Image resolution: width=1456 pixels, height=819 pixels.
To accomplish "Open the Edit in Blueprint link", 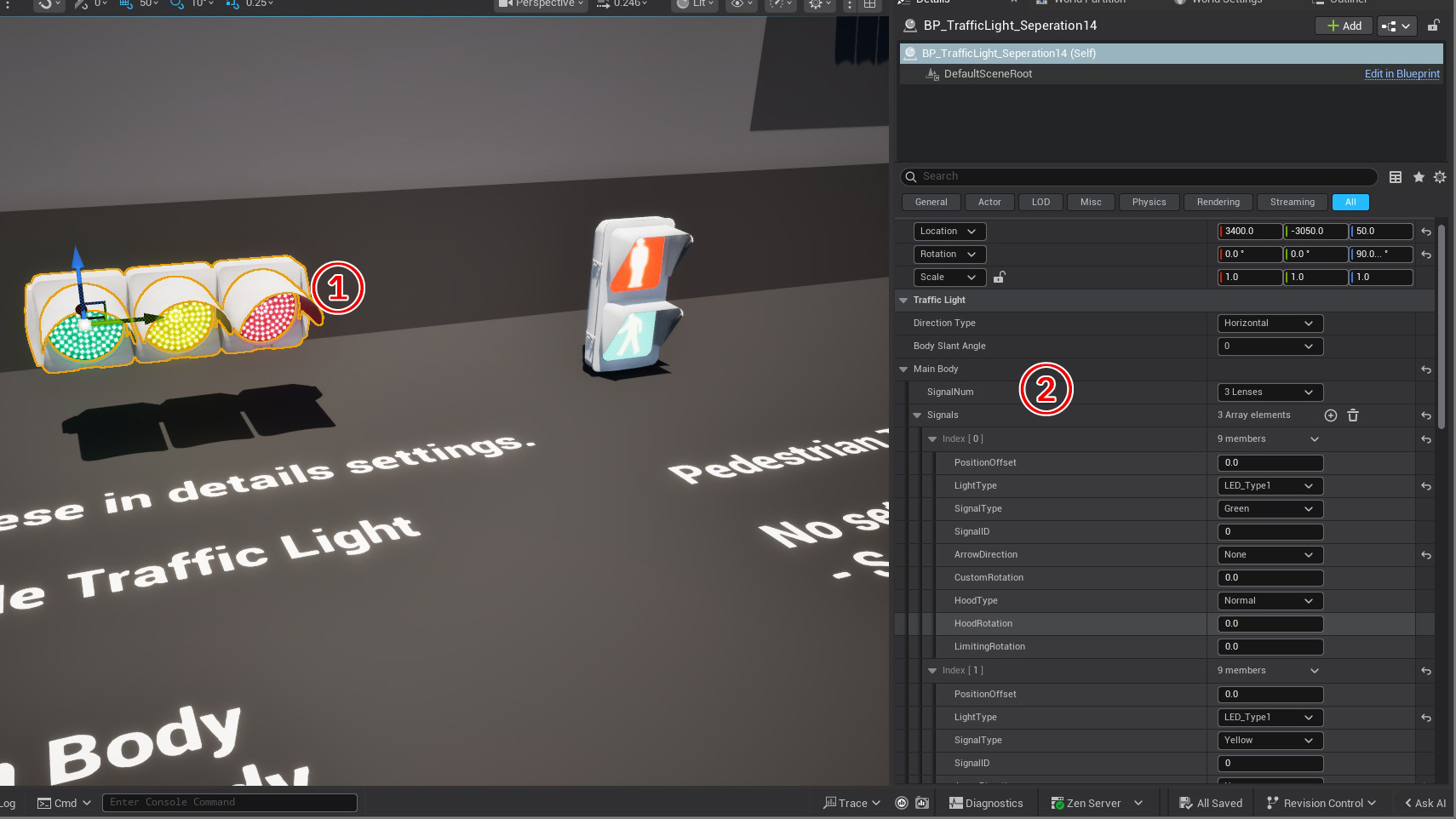I will tap(1402, 74).
